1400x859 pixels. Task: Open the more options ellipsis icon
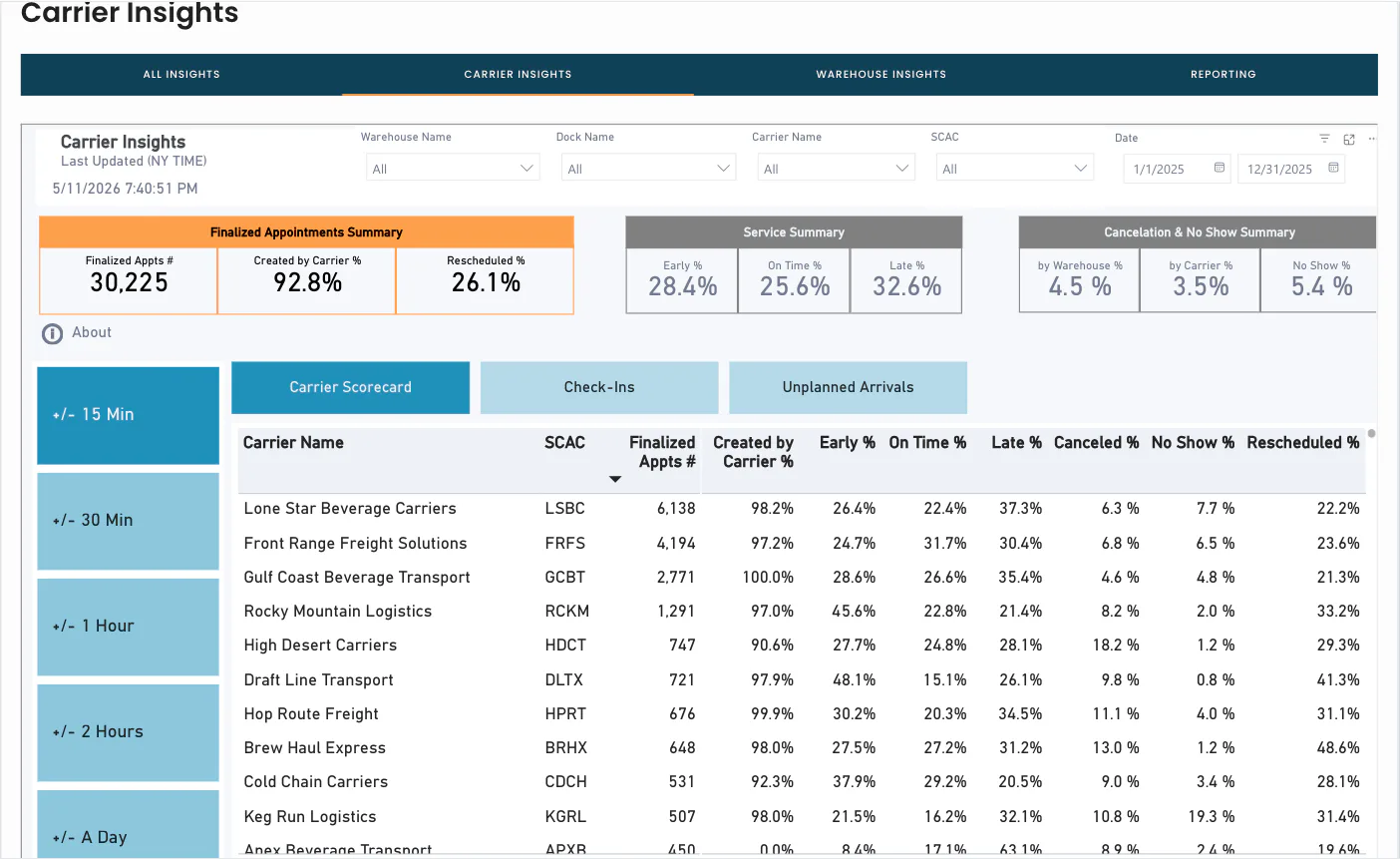tap(1372, 139)
